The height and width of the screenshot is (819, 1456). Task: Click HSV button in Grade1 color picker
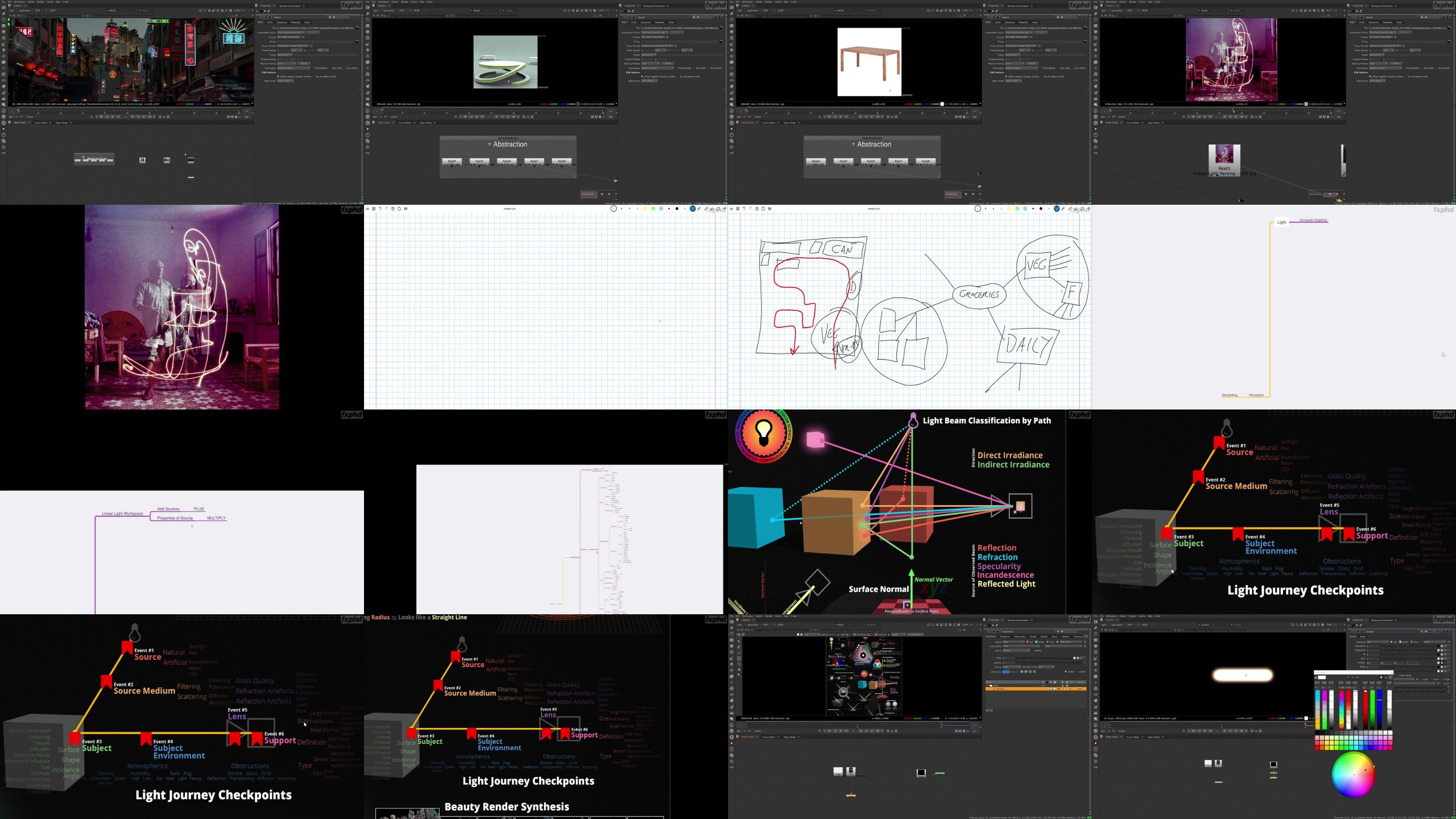pyautogui.click(x=1353, y=677)
